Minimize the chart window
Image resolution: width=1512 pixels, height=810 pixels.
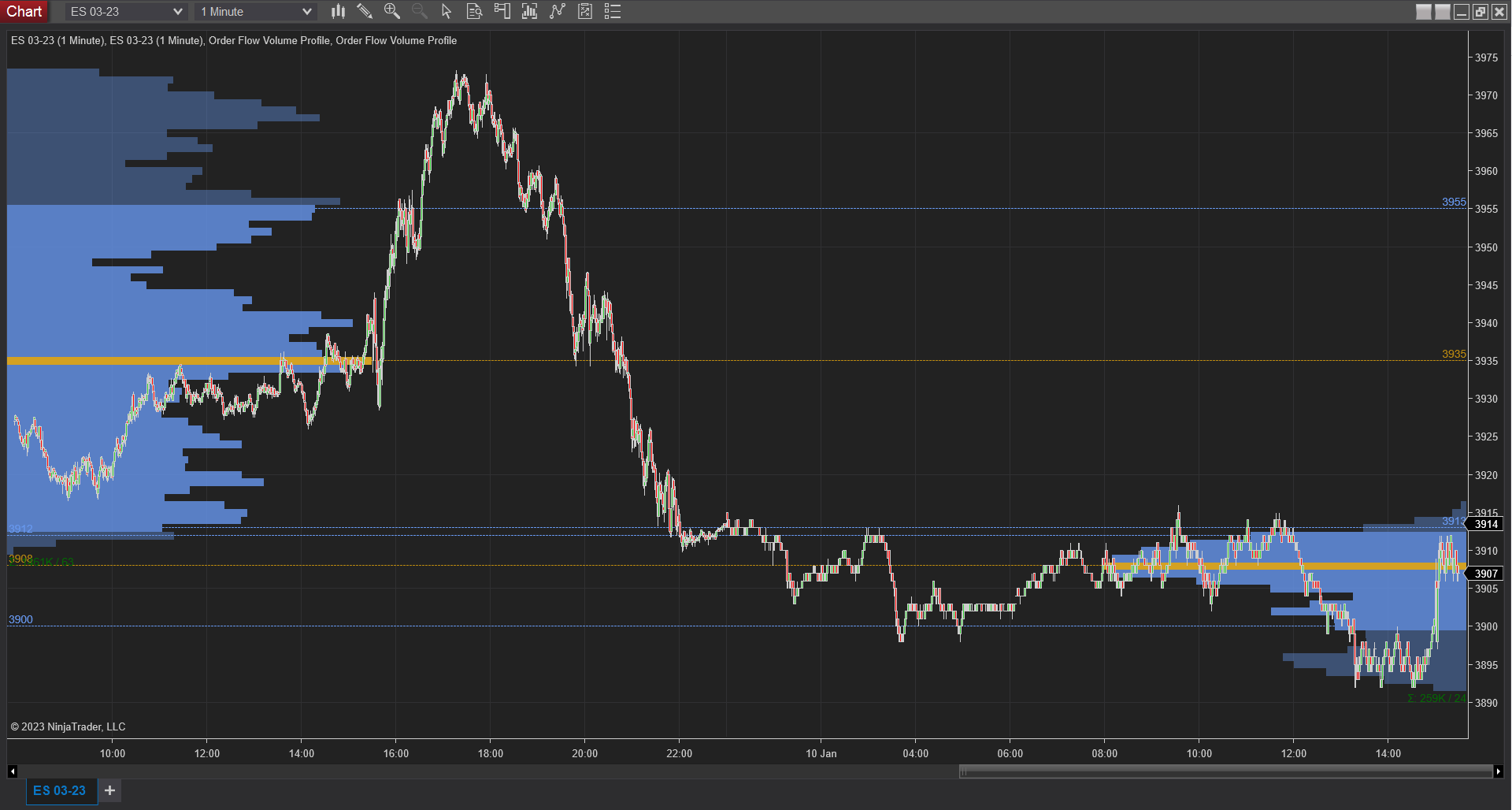tap(1462, 12)
